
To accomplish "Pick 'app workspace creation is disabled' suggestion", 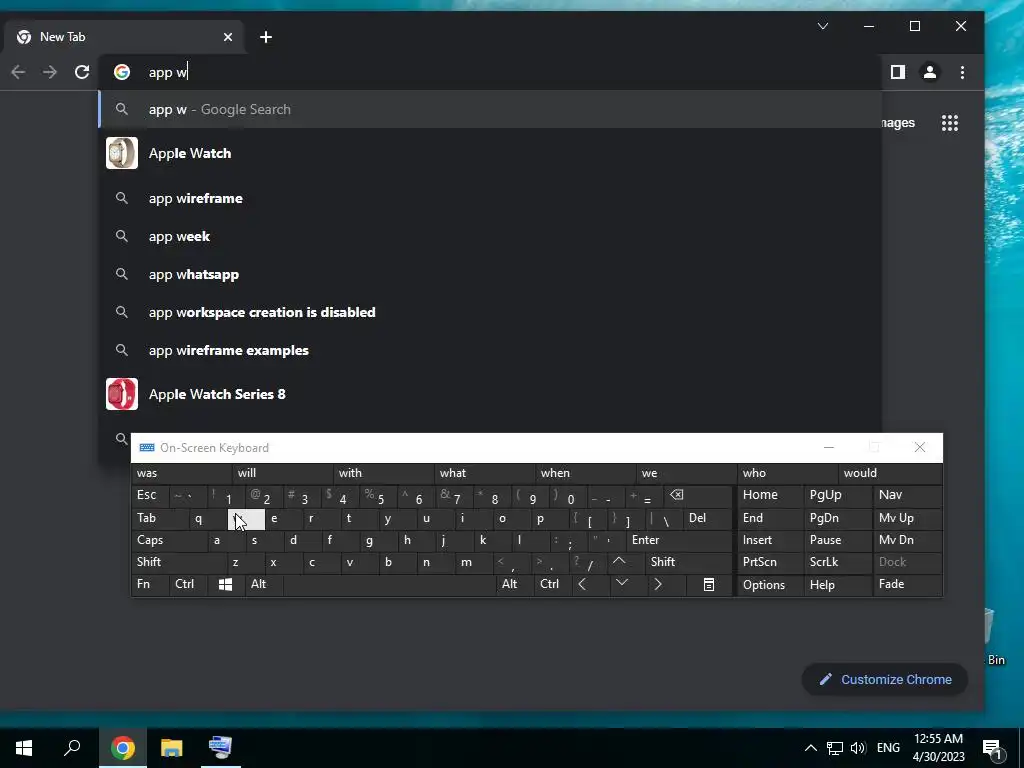I will coord(490,312).
